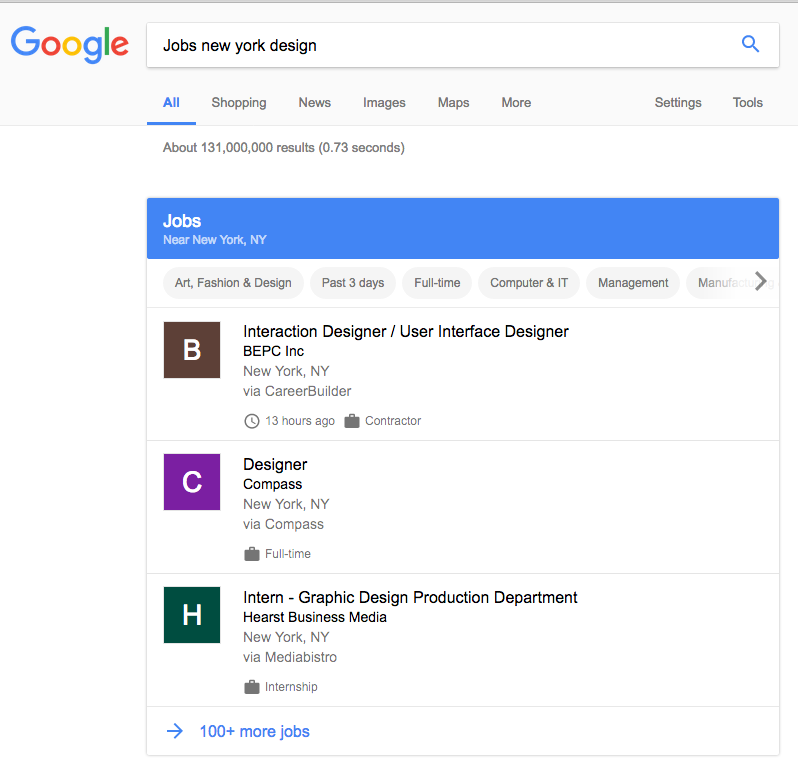Click the via Compass source text

pyautogui.click(x=283, y=525)
